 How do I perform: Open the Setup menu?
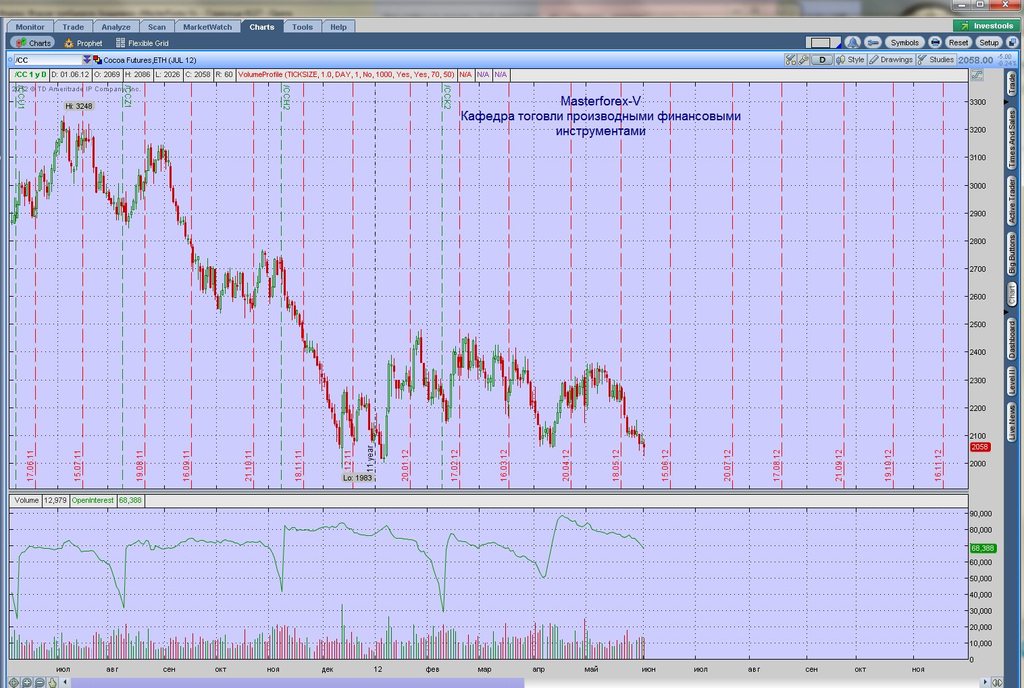pyautogui.click(x=989, y=42)
